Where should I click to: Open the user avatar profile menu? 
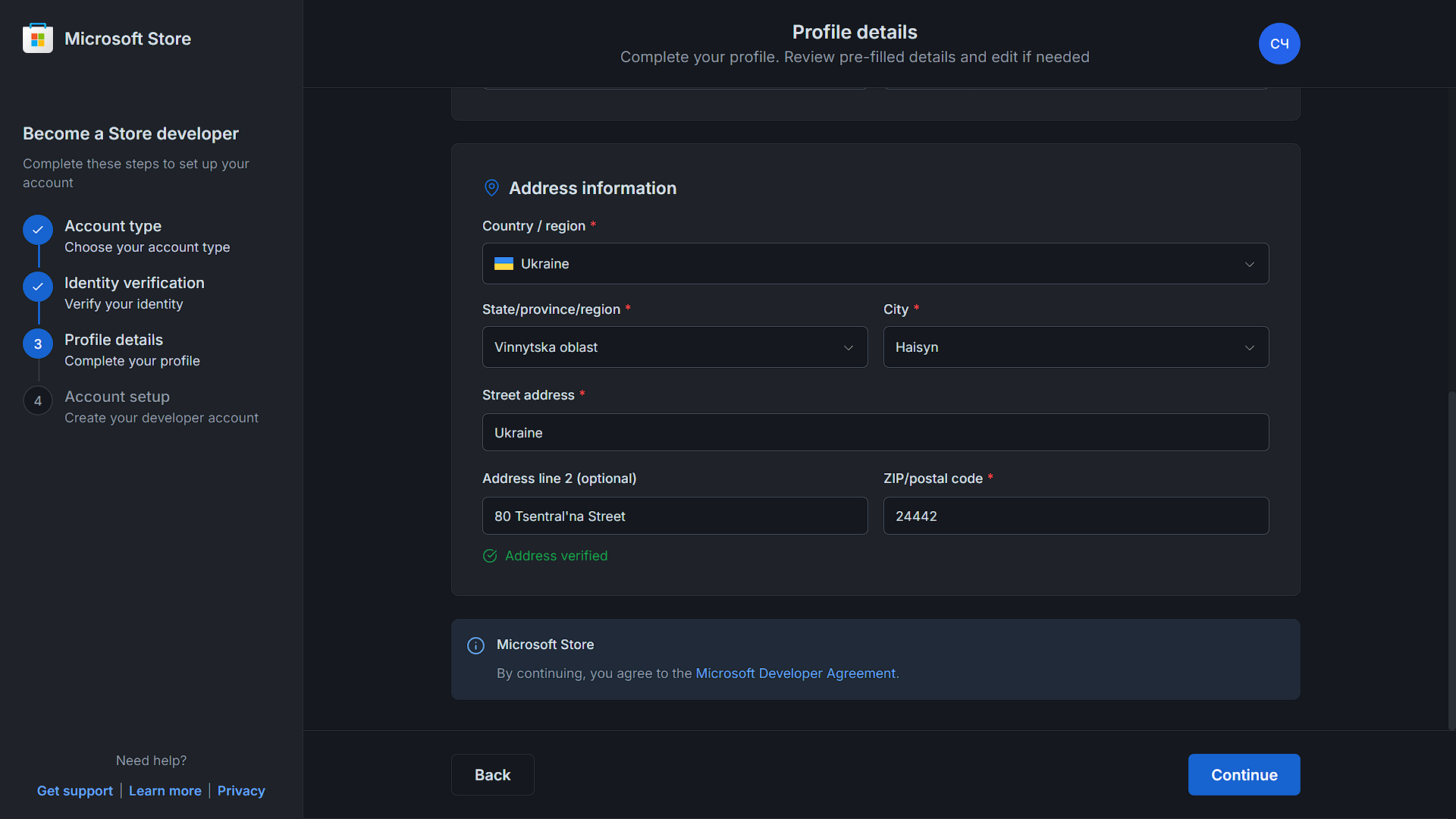pos(1279,44)
